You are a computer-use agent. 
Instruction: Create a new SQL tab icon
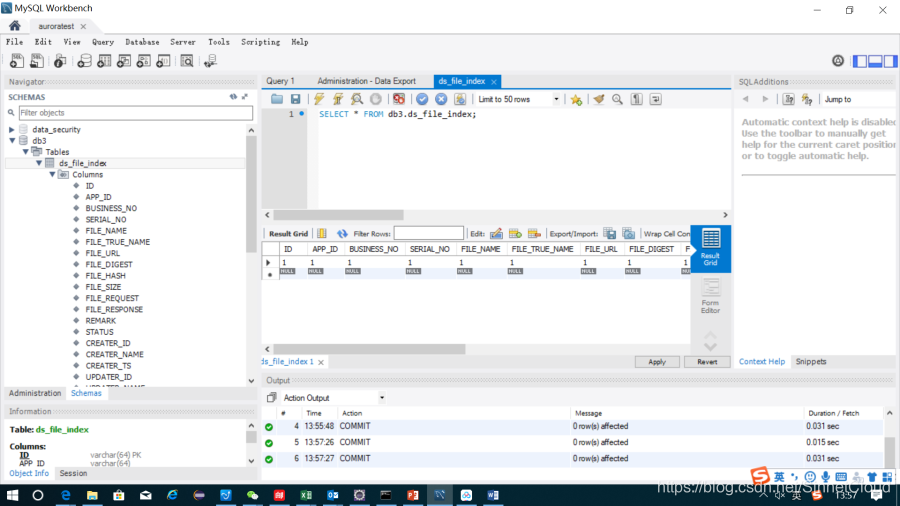17,61
